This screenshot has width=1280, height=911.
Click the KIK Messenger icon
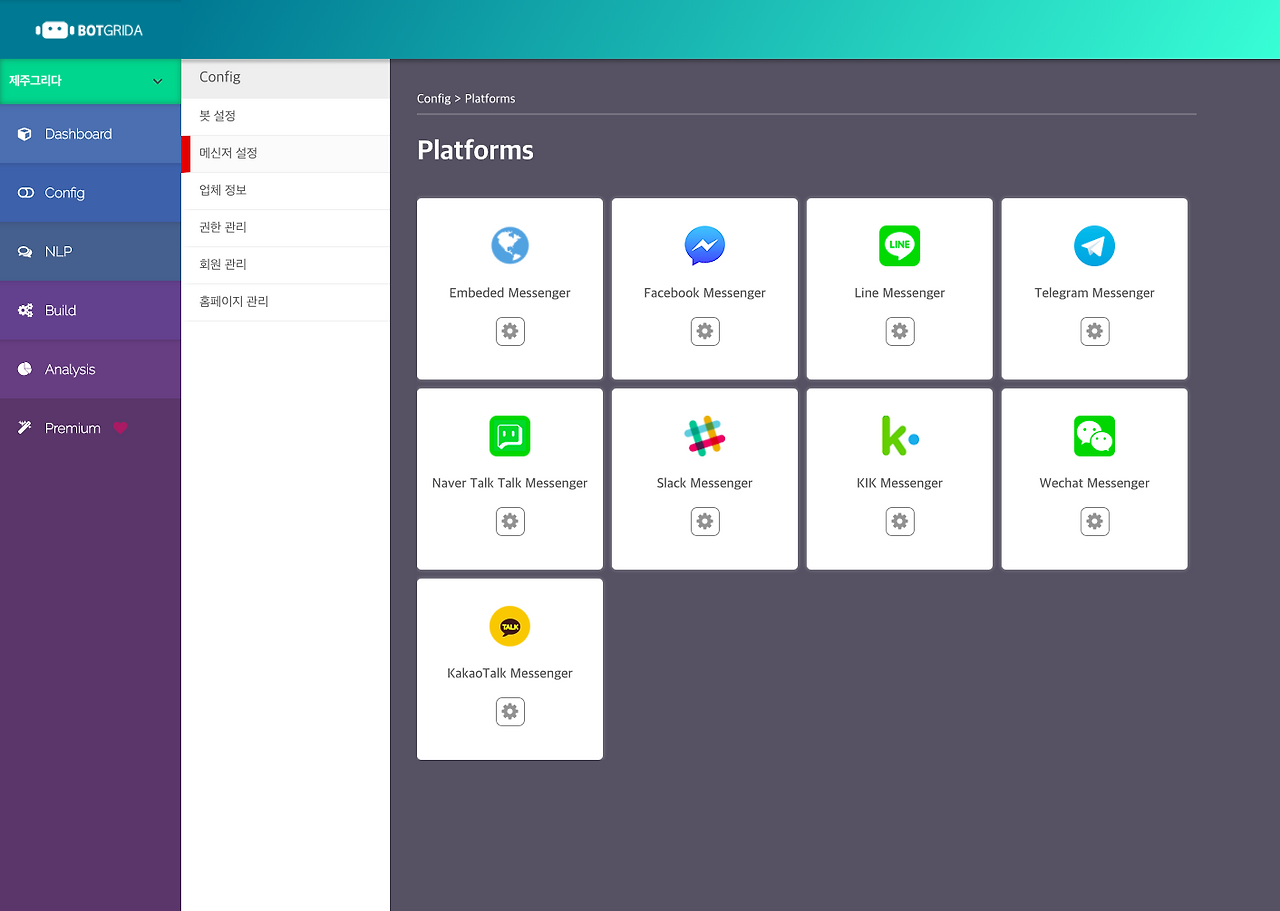(899, 435)
